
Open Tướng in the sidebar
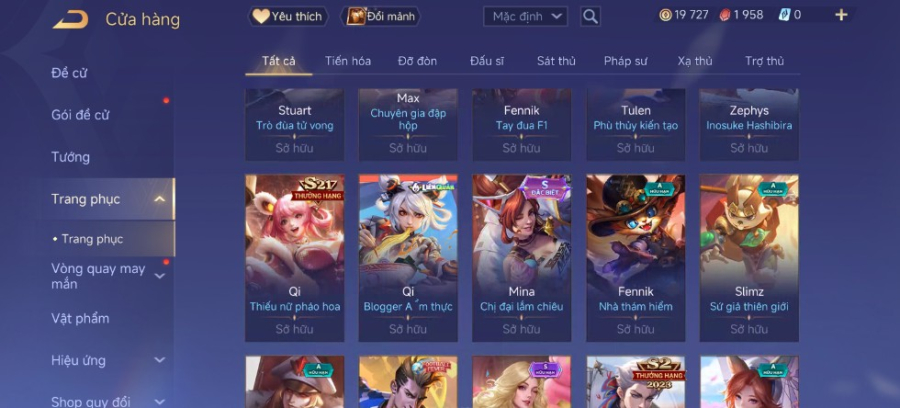pyautogui.click(x=71, y=157)
